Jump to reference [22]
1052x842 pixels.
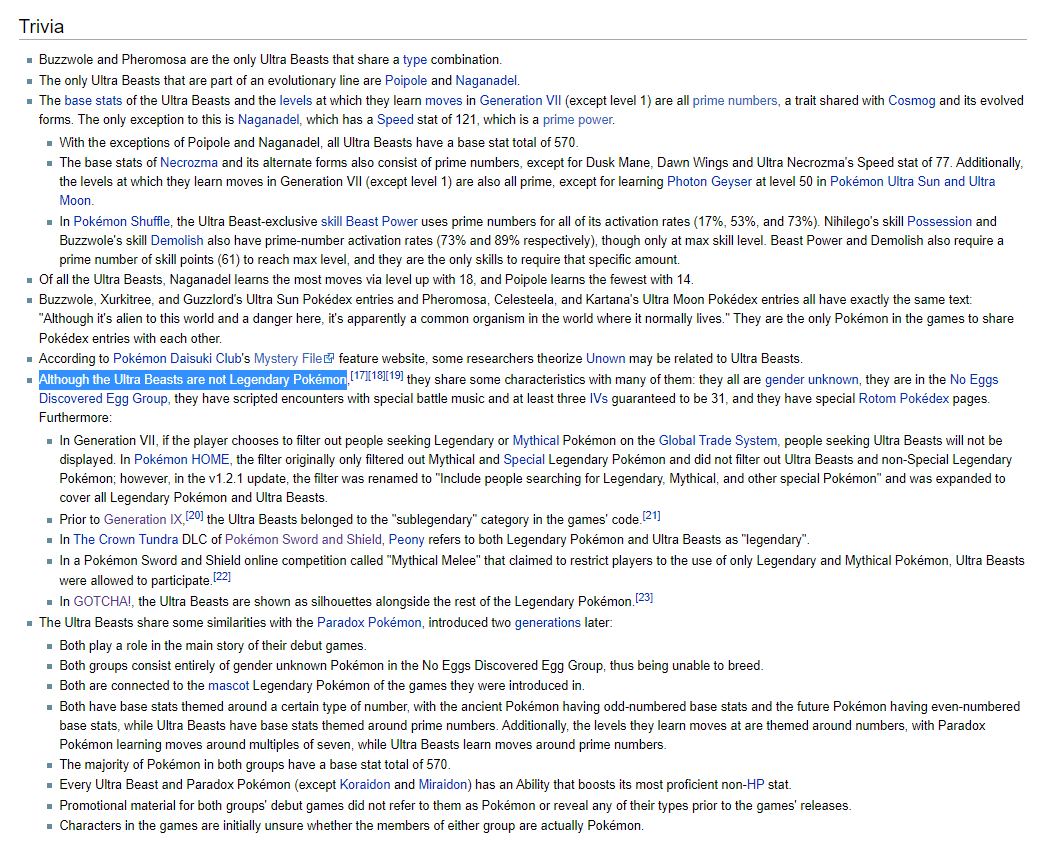coord(221,576)
